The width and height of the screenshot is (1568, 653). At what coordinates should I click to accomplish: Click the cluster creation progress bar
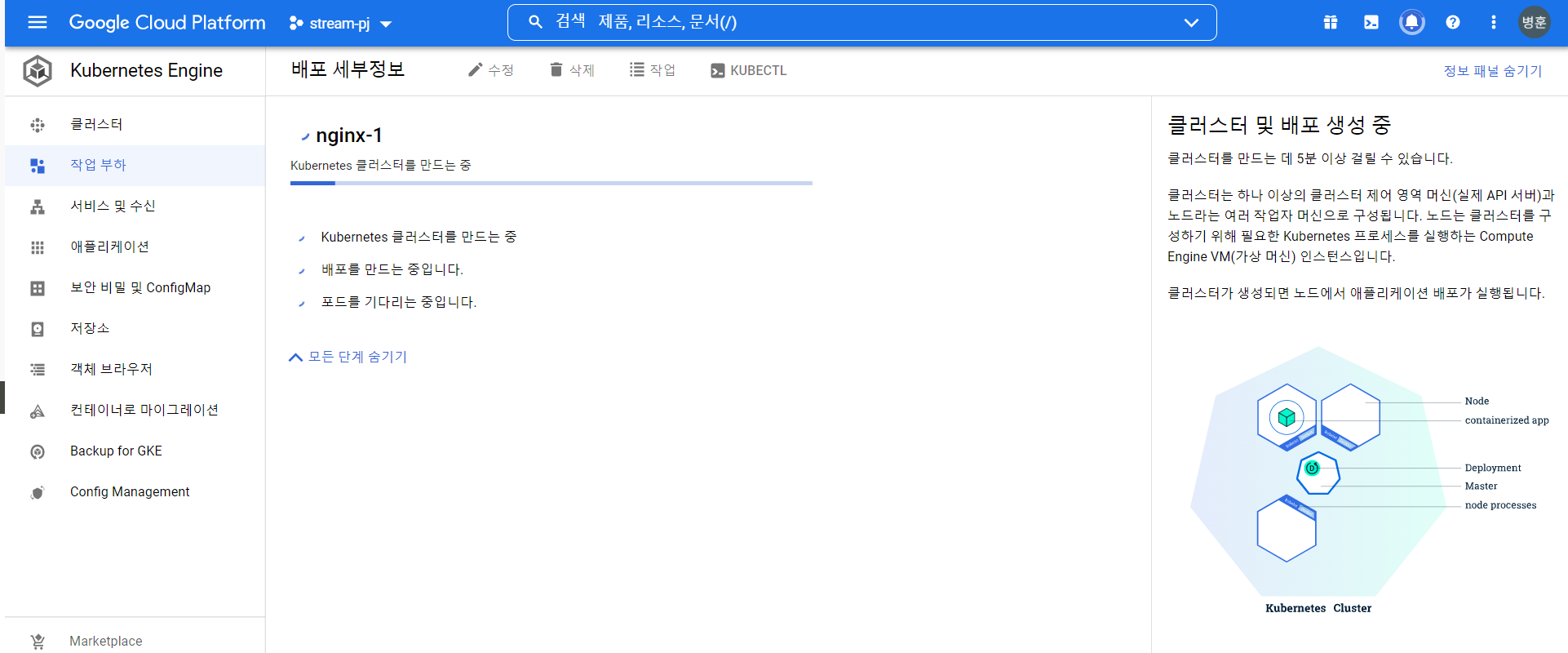point(551,183)
